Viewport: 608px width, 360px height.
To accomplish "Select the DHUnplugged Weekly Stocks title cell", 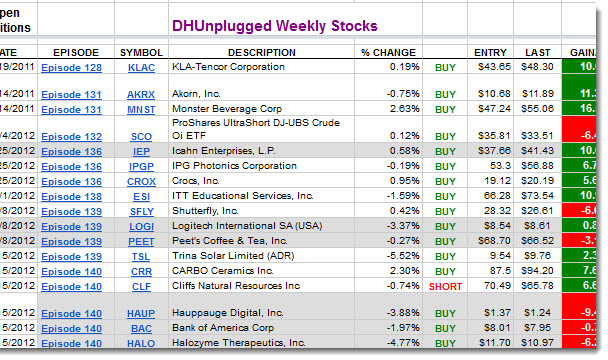I will 275,26.
